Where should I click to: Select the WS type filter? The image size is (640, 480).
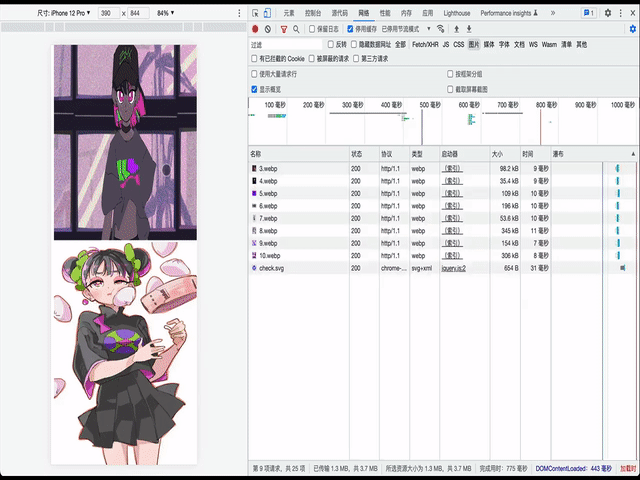coord(533,44)
